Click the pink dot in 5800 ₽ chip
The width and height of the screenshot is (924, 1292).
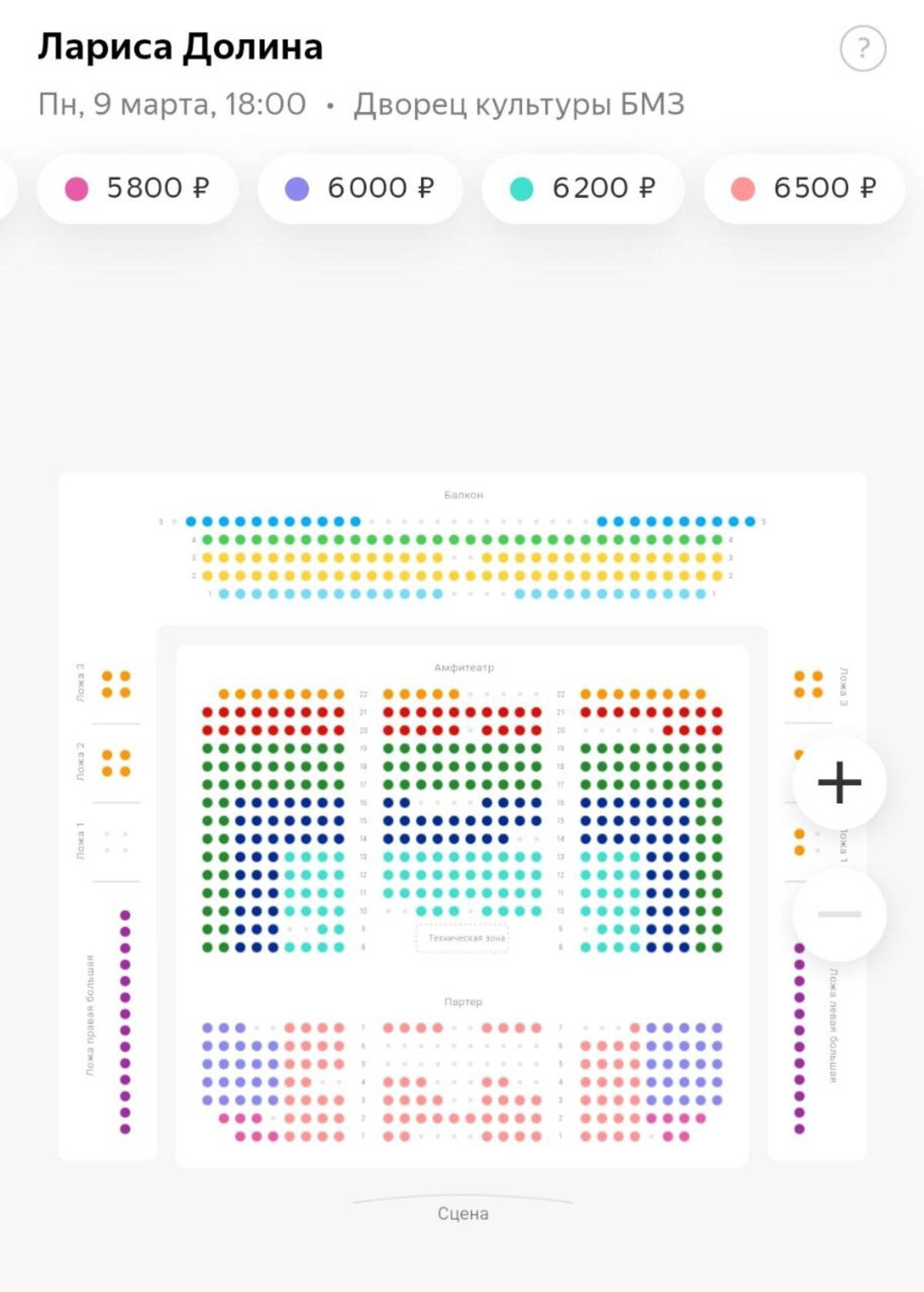[76, 189]
